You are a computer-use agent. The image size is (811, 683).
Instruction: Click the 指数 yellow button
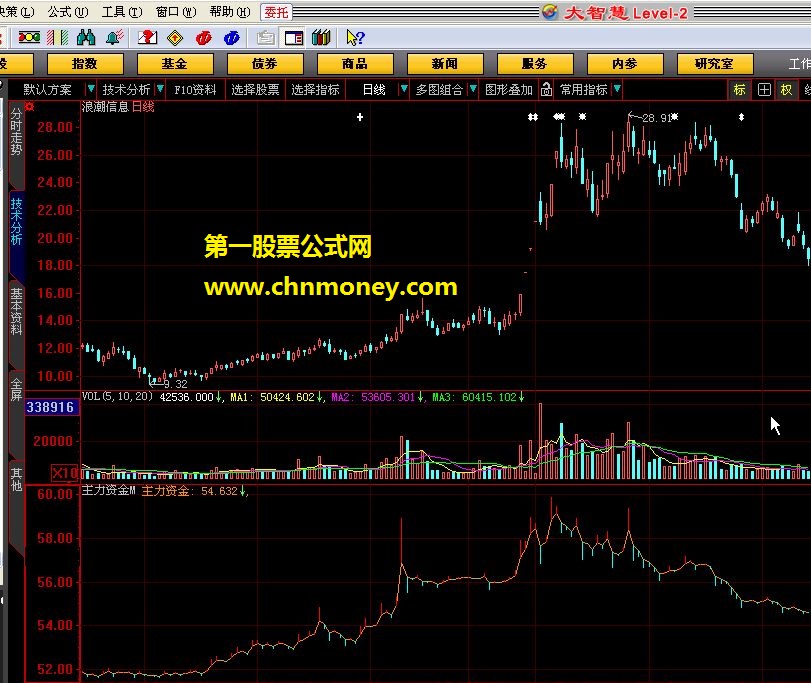click(x=85, y=64)
